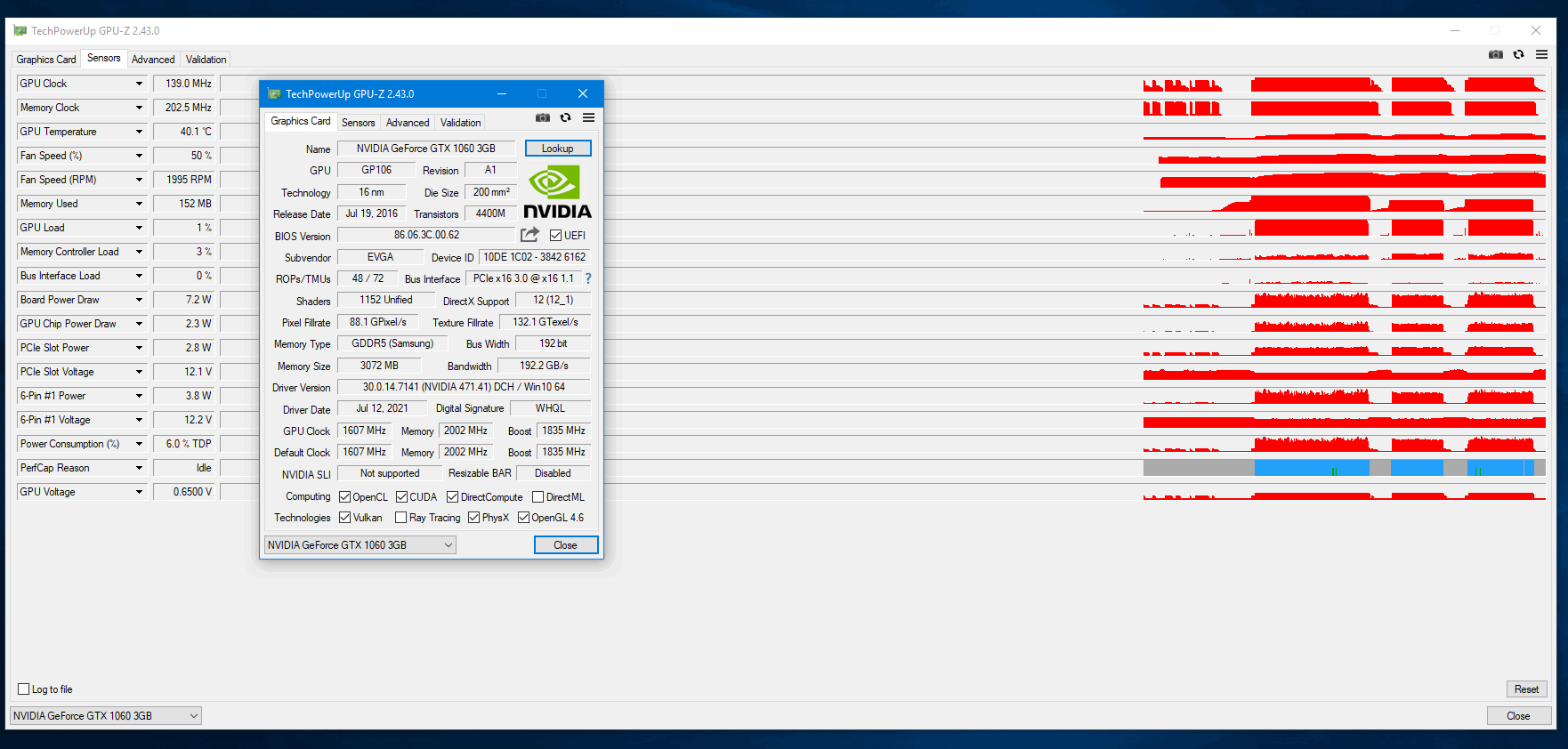
Task: Open hamburger menu in background Sensors window
Action: 1541,54
